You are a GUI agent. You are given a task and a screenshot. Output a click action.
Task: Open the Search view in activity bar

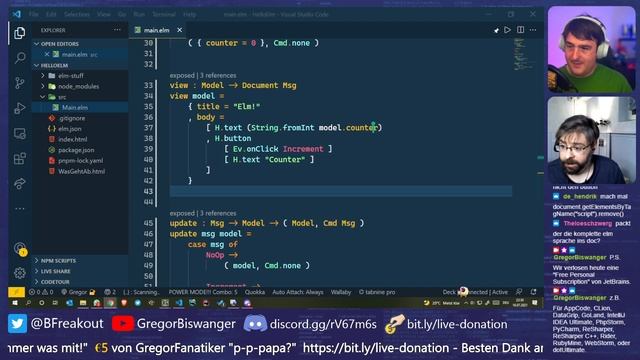[x=20, y=58]
